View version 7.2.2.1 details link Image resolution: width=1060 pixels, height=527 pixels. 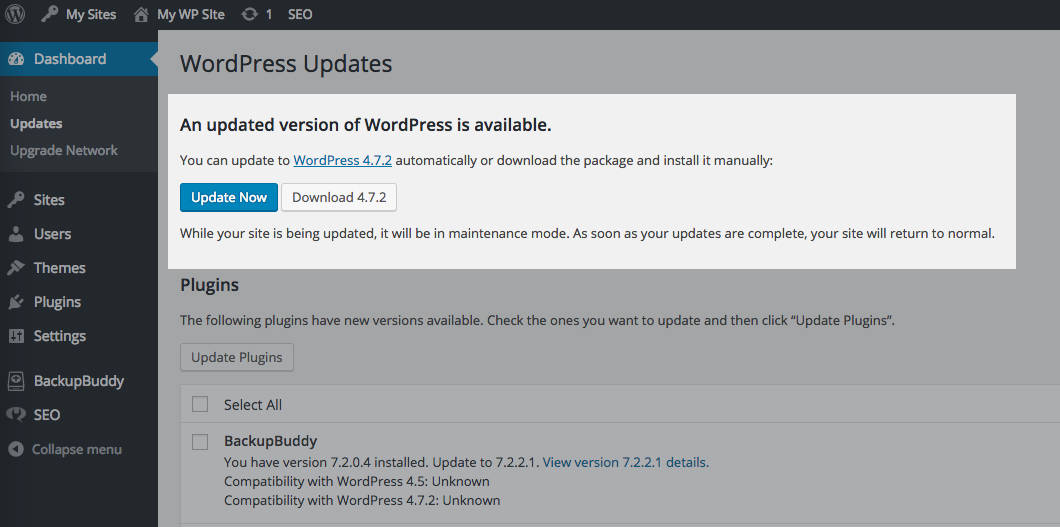point(625,462)
